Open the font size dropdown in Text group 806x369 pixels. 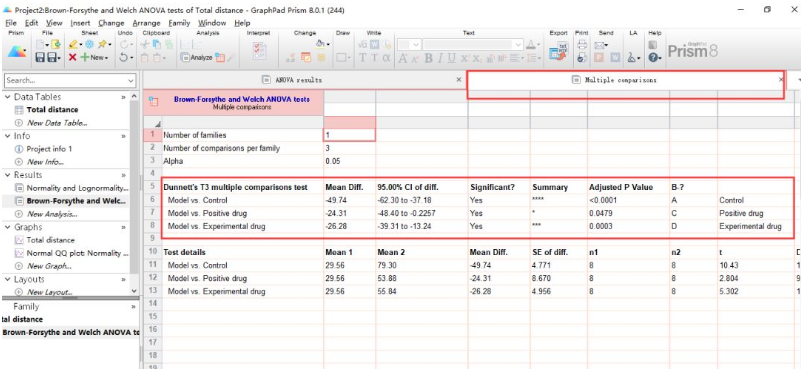coord(416,45)
